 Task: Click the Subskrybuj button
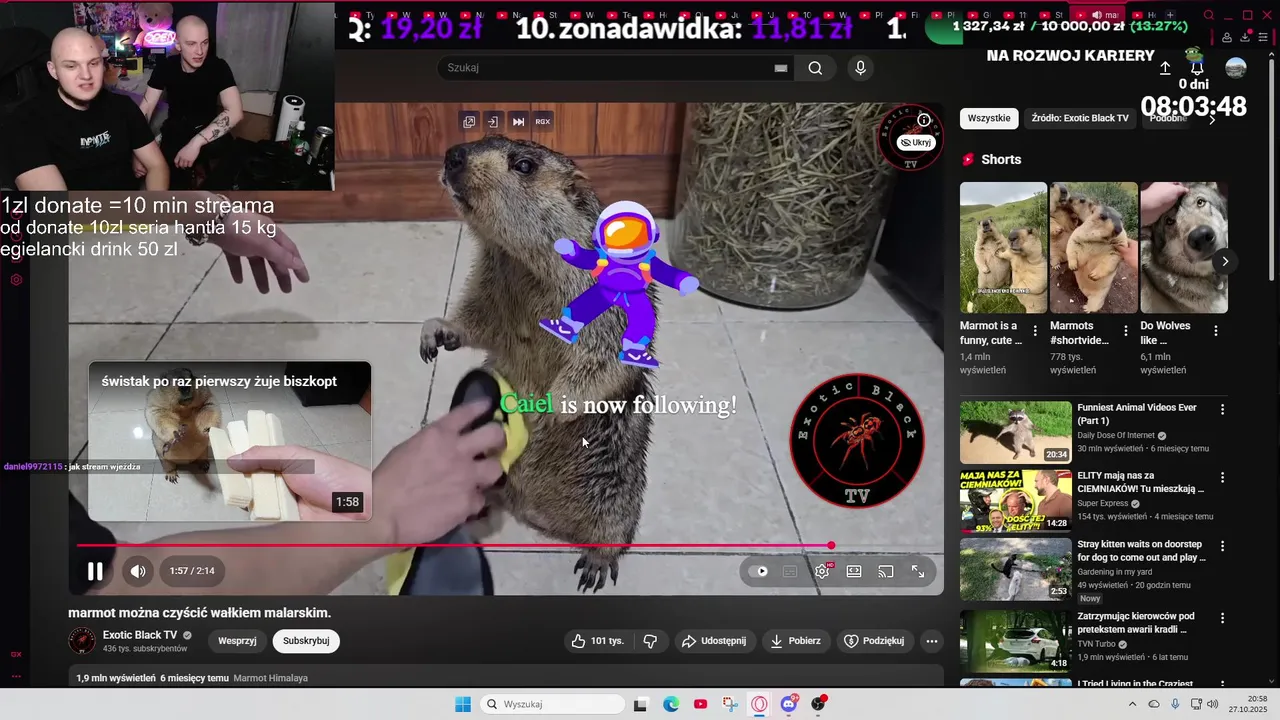pos(306,641)
